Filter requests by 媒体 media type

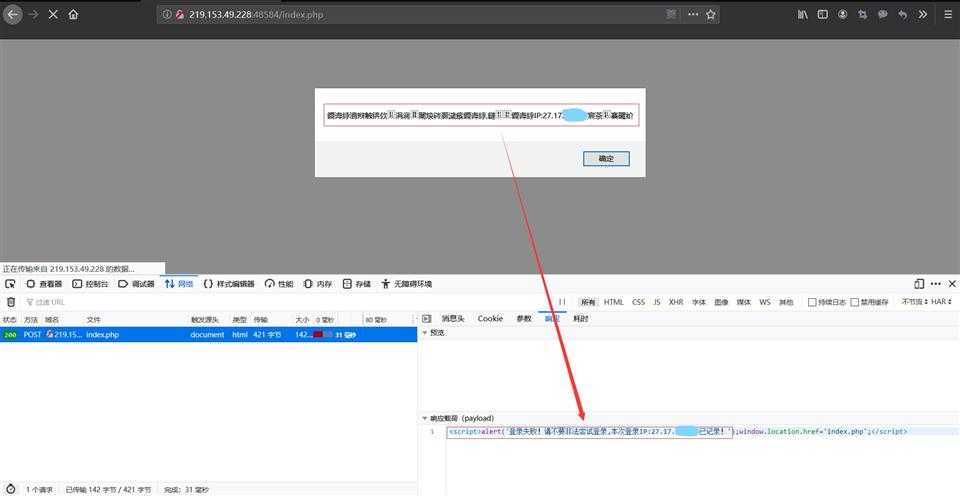744,302
